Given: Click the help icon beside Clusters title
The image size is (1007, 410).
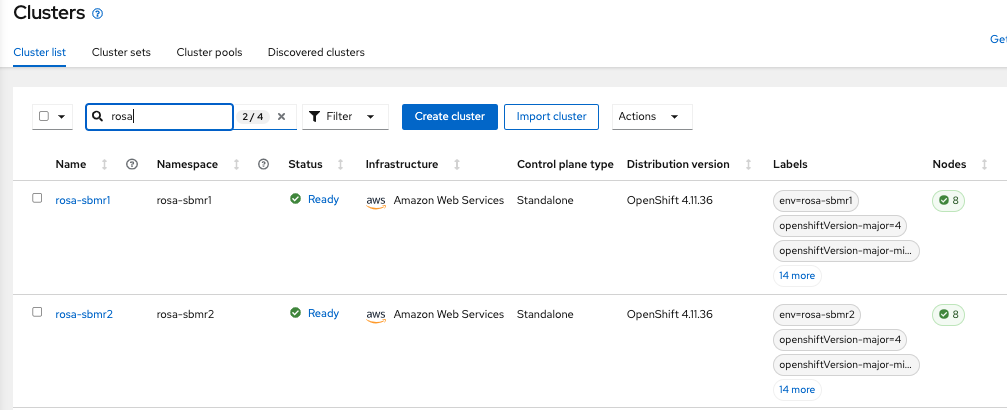Looking at the screenshot, I should coord(97,14).
